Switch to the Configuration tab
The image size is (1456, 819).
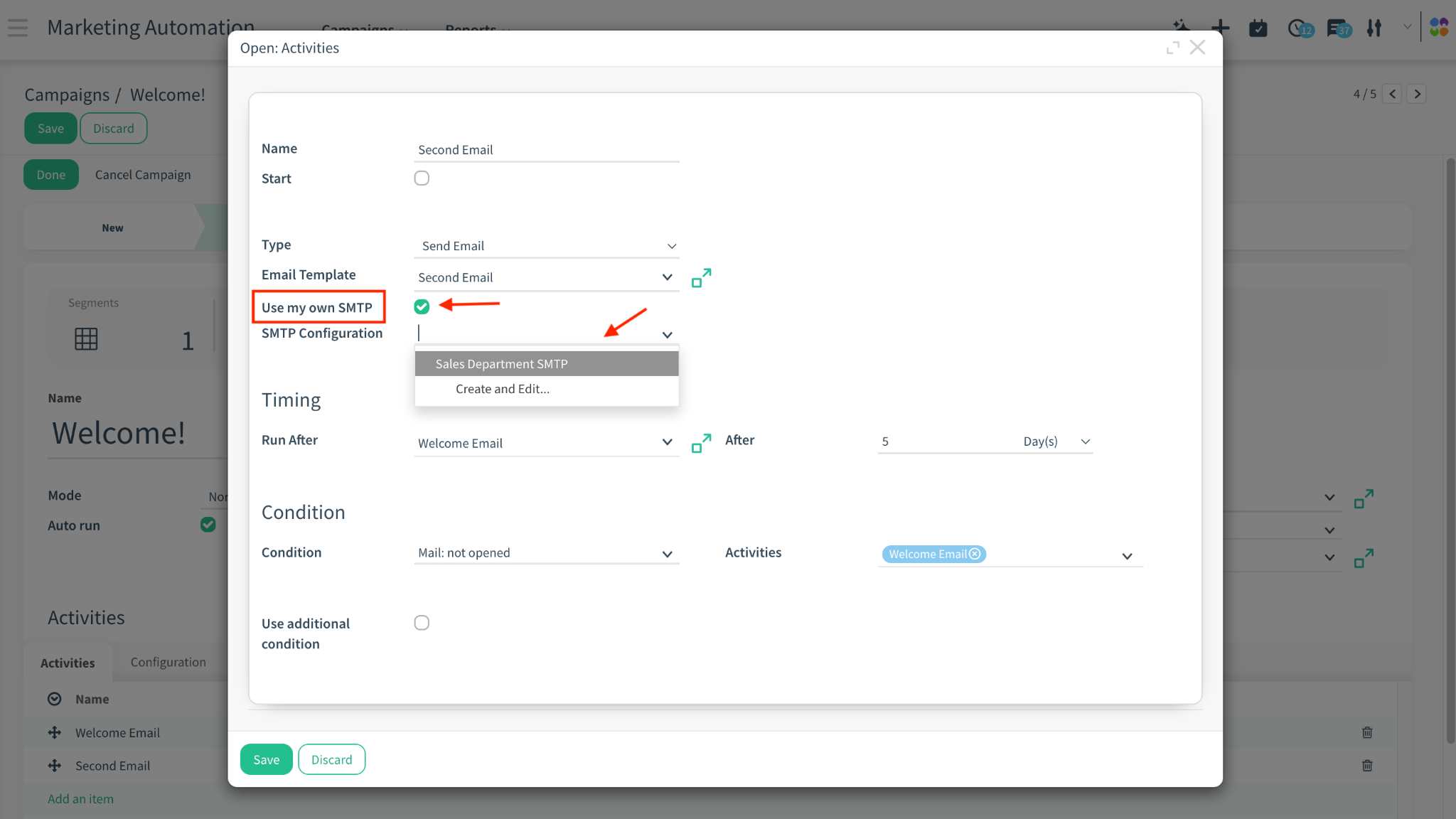coord(167,662)
